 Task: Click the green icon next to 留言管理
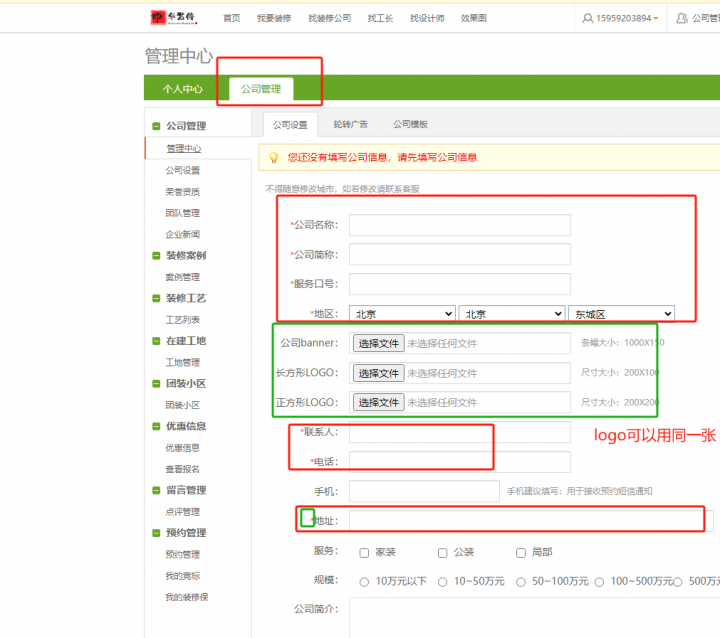pos(156,490)
